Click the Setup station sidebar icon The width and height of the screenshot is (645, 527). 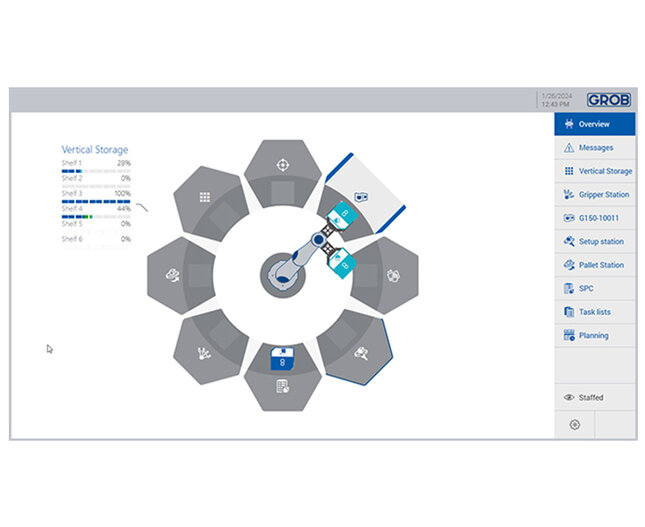(x=569, y=241)
